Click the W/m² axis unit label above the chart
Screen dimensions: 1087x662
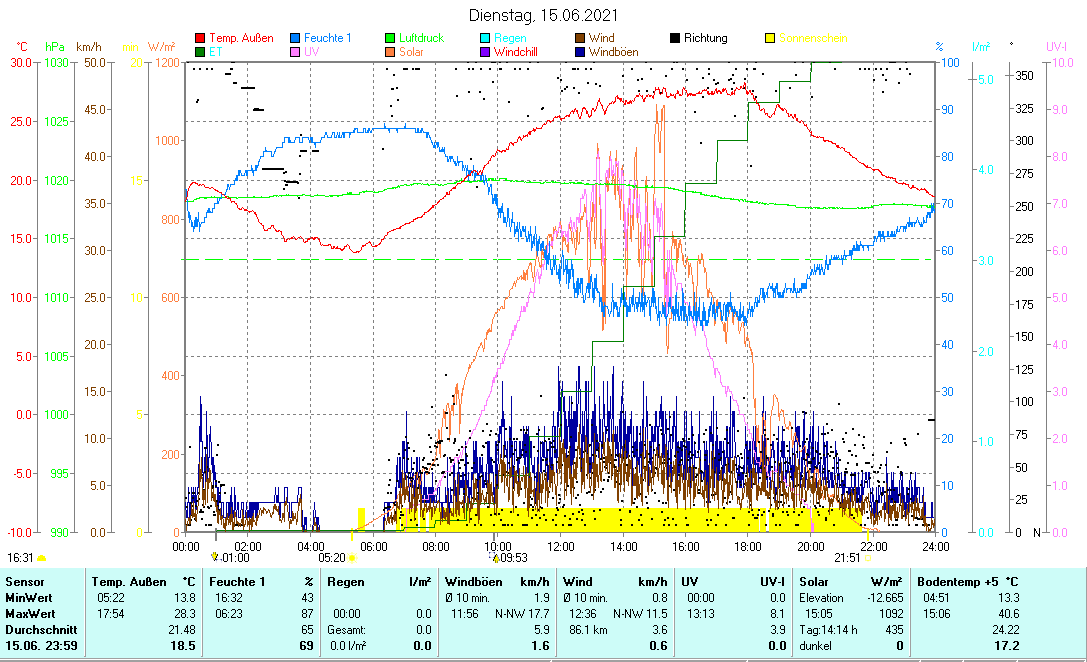(161, 47)
